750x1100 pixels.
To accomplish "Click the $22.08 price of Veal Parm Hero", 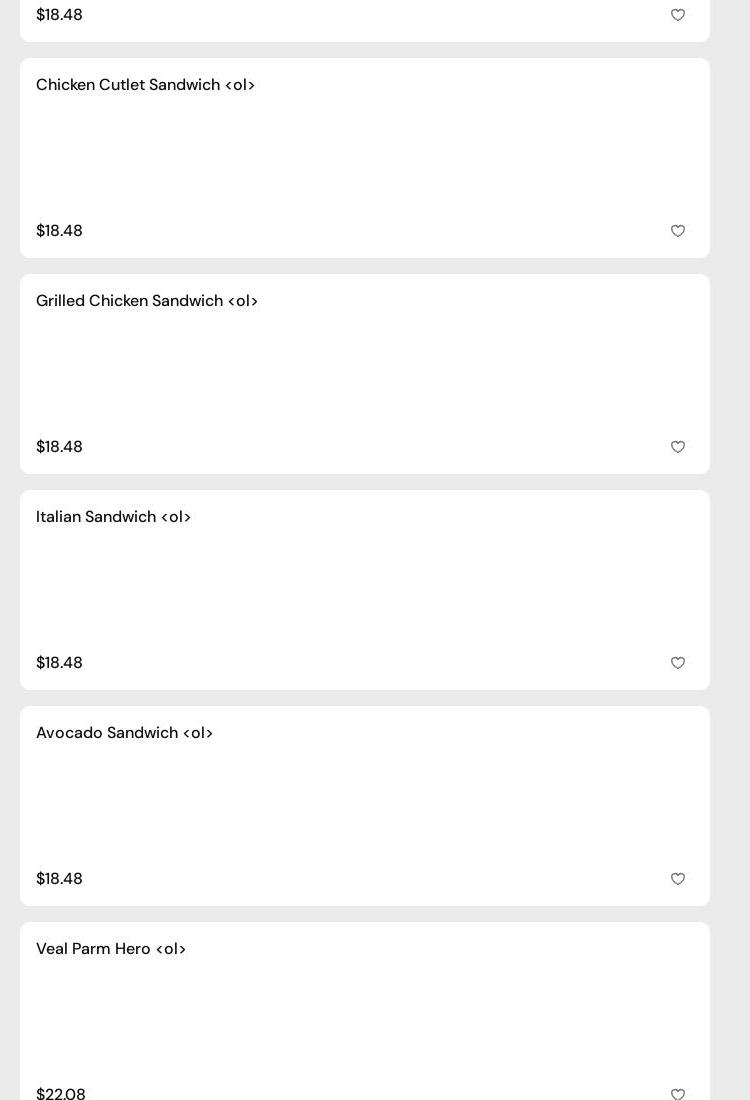I will point(61,1094).
